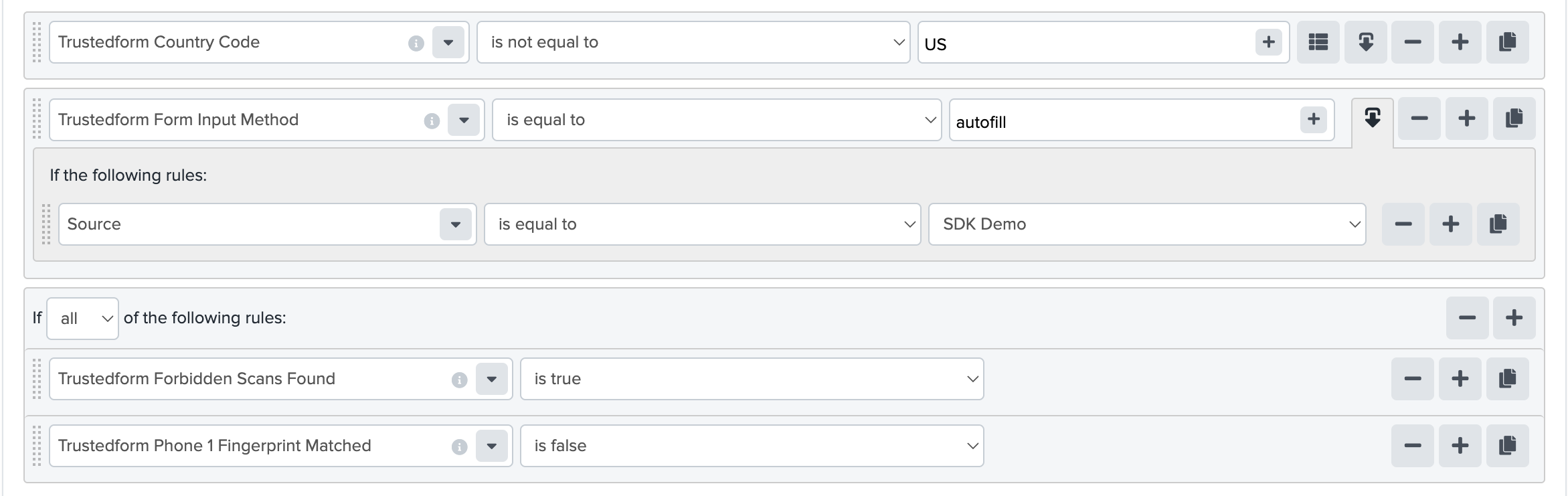Add a rule after Source equals SDK Demo

tap(1450, 224)
